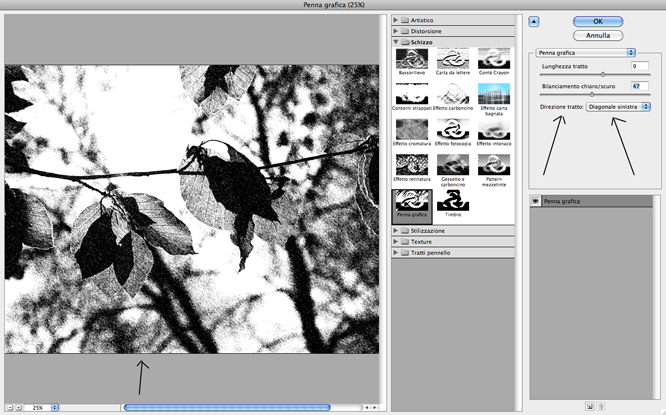Expand the Tratti pennello filter folder
Image resolution: width=666 pixels, height=415 pixels.
[x=395, y=253]
